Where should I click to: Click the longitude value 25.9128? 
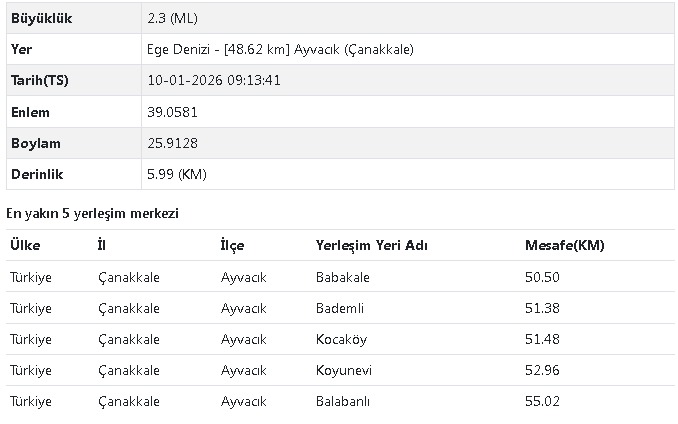169,143
